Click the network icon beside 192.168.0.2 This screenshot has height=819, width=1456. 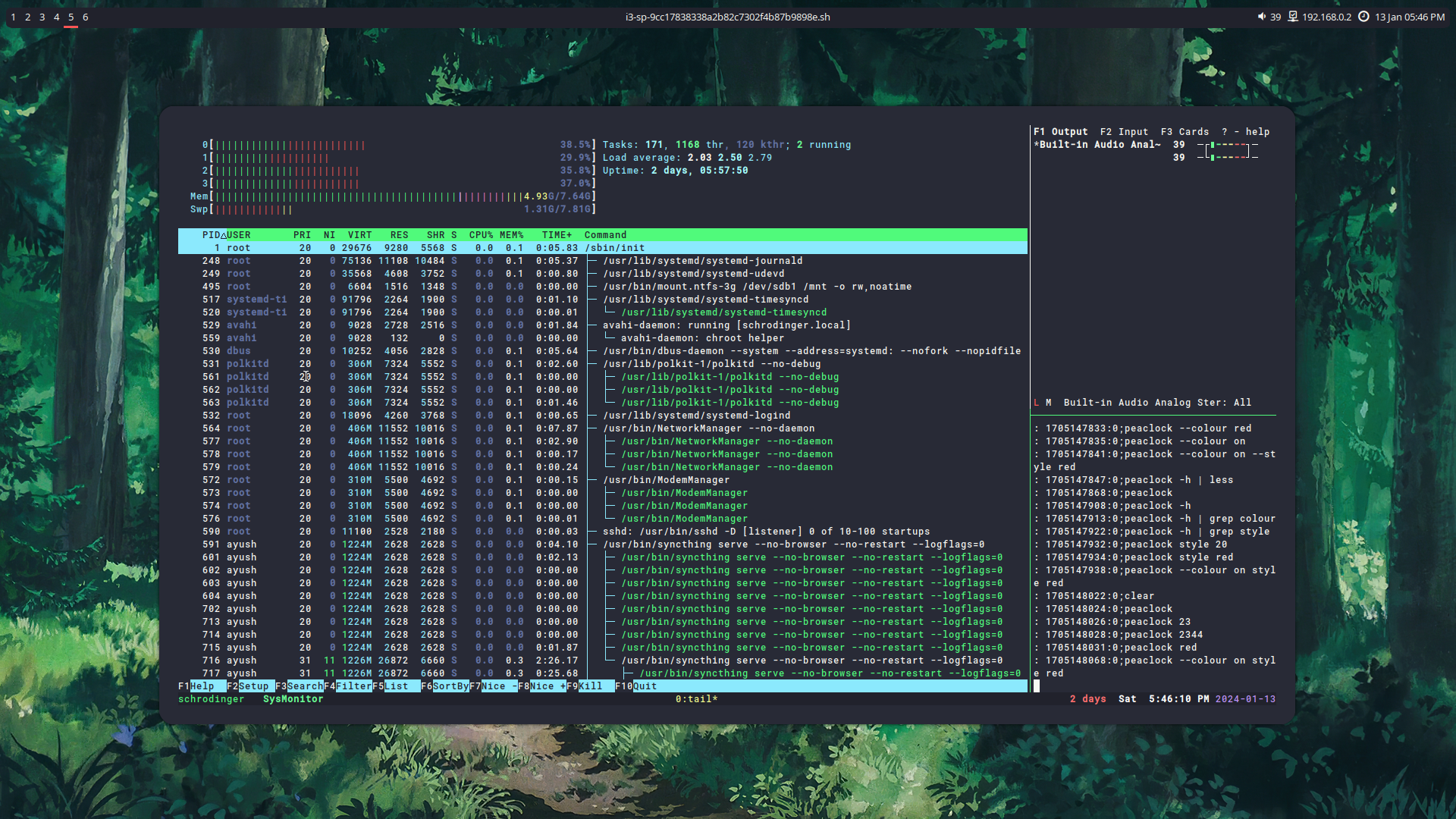[x=1293, y=17]
